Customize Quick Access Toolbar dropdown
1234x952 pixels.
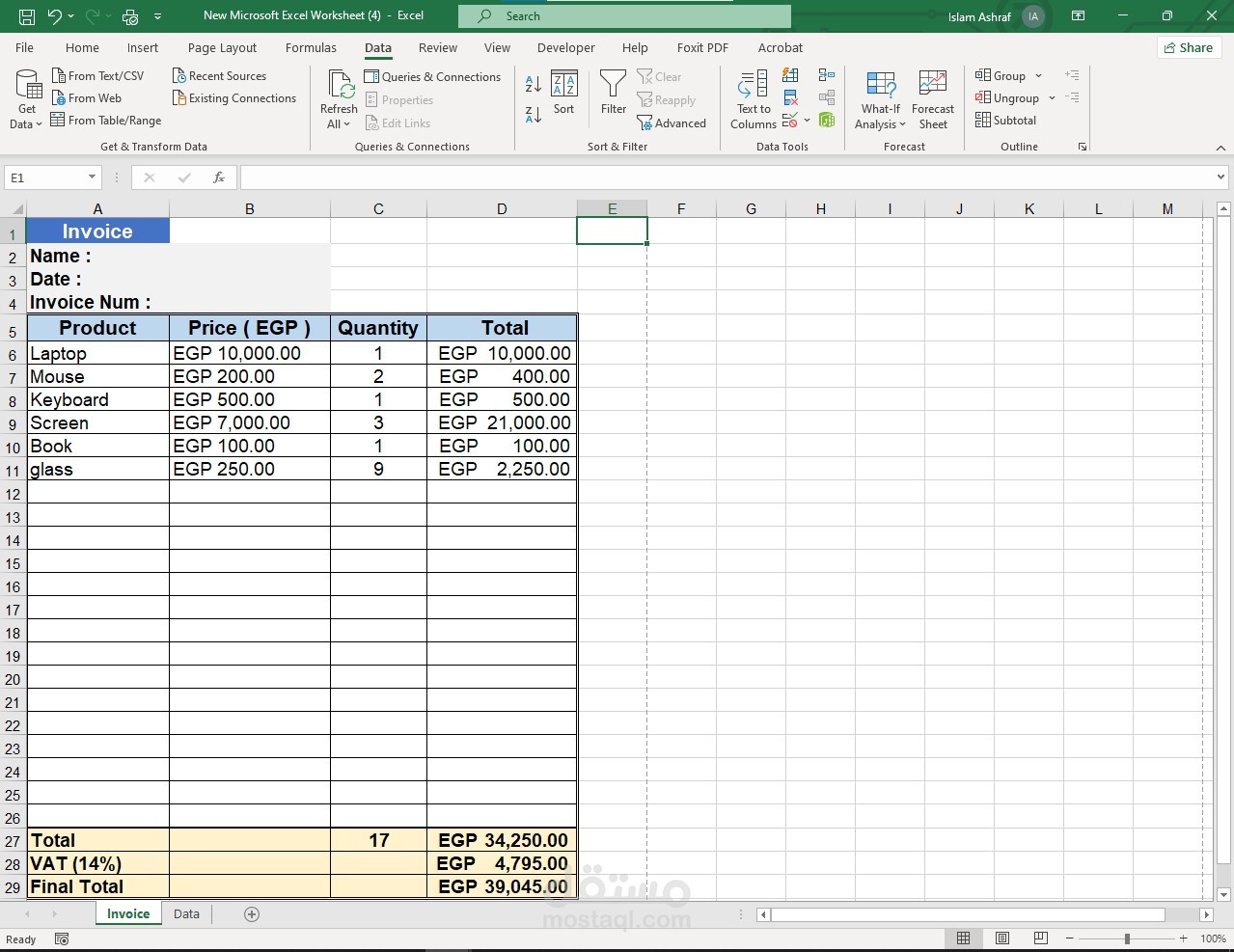(x=157, y=16)
